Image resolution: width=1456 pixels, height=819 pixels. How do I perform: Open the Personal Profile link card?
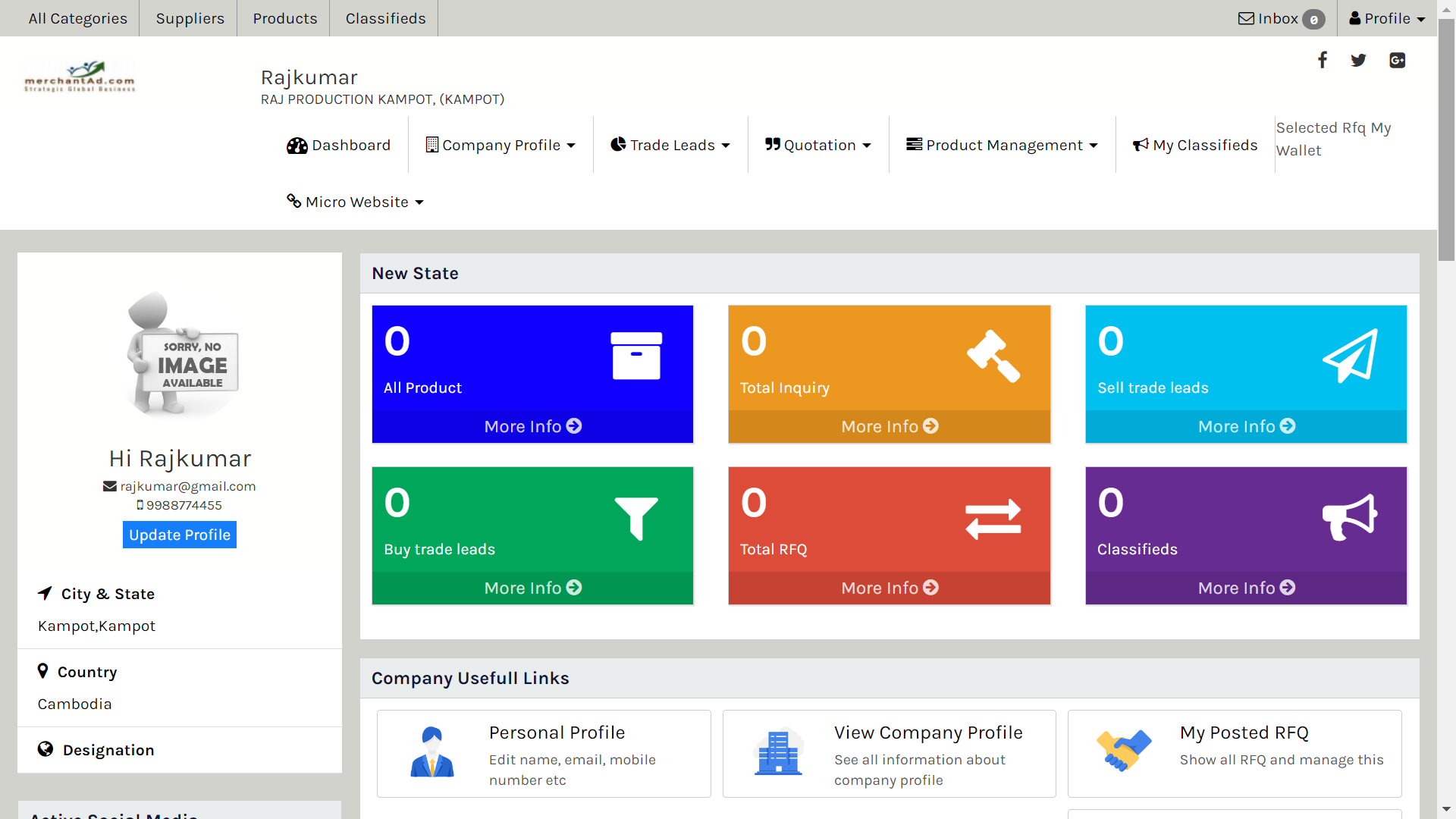click(x=544, y=754)
